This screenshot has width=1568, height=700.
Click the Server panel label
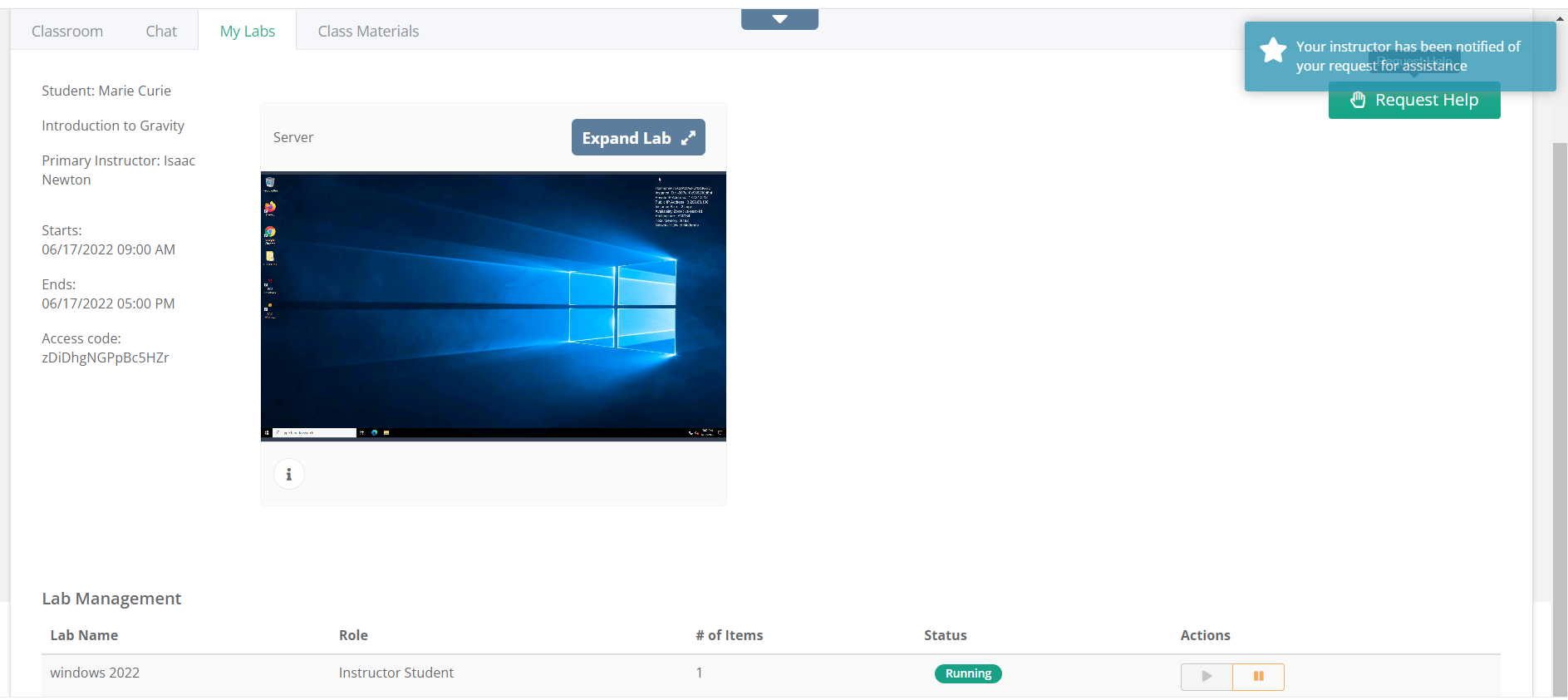[293, 137]
